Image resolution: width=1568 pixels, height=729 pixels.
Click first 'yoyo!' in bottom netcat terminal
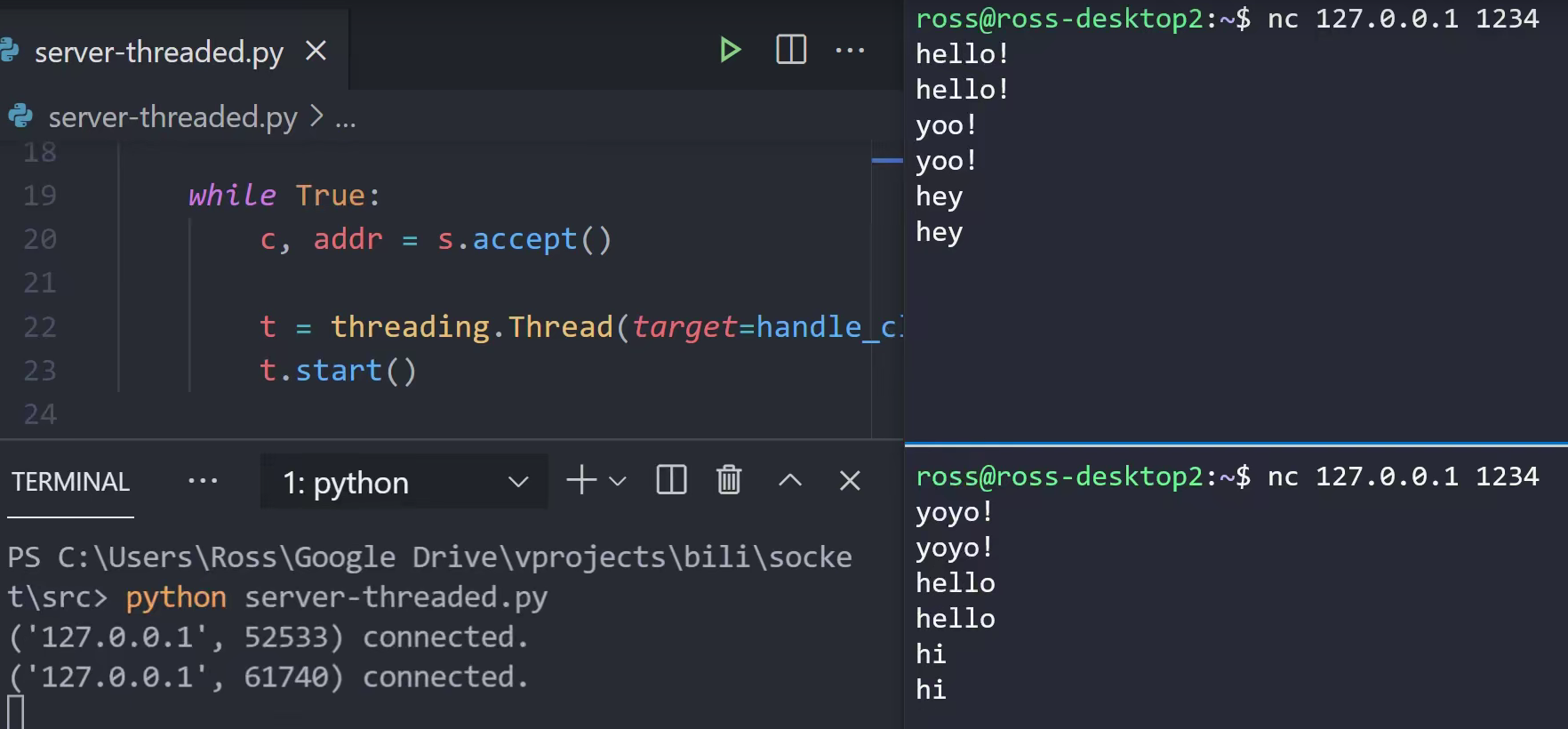pyautogui.click(x=955, y=512)
